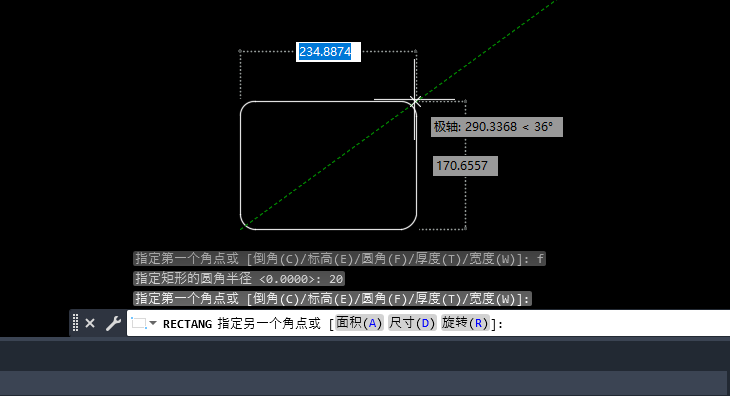
Task: Click the rectangle command icon in command line
Action: 139,323
